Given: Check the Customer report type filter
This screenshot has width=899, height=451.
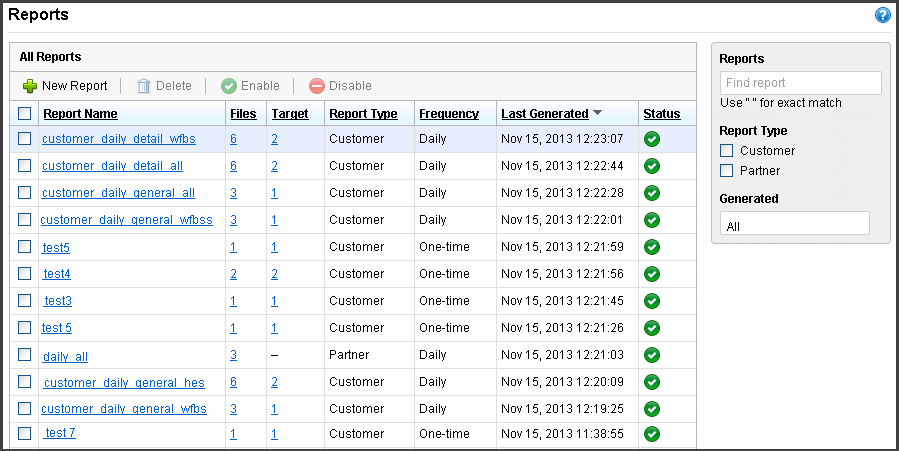Looking at the screenshot, I should pos(727,151).
